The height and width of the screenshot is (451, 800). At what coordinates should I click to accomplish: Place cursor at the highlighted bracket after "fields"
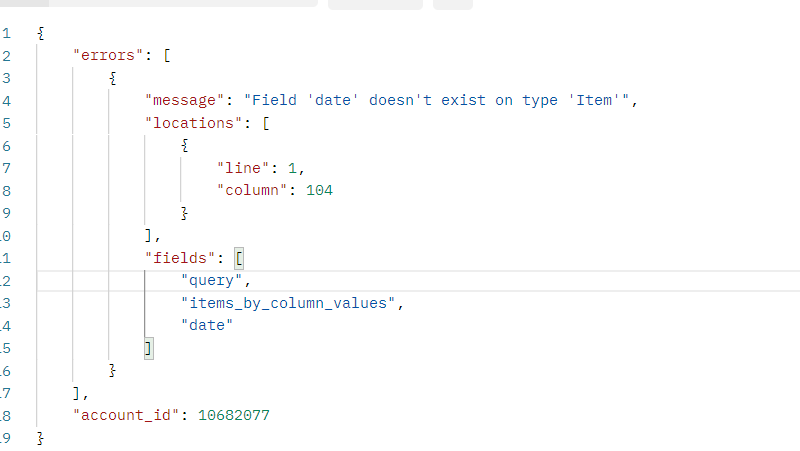coord(239,258)
